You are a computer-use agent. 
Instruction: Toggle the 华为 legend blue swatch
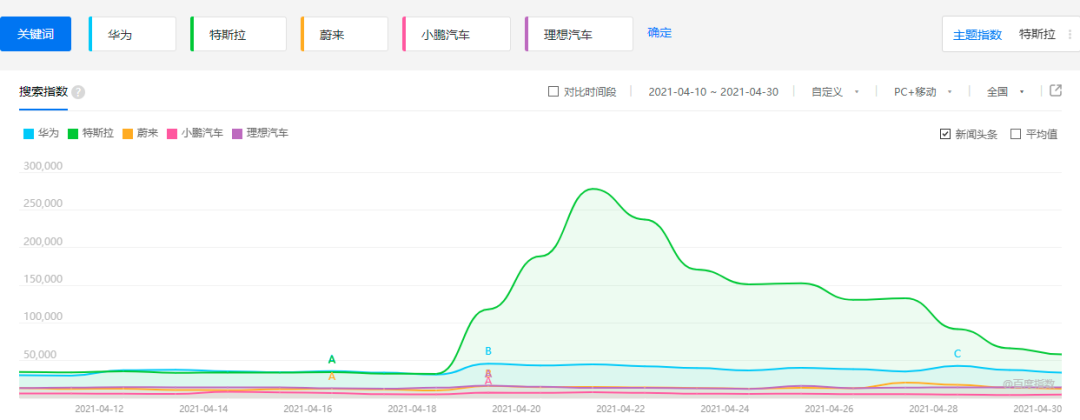28,134
